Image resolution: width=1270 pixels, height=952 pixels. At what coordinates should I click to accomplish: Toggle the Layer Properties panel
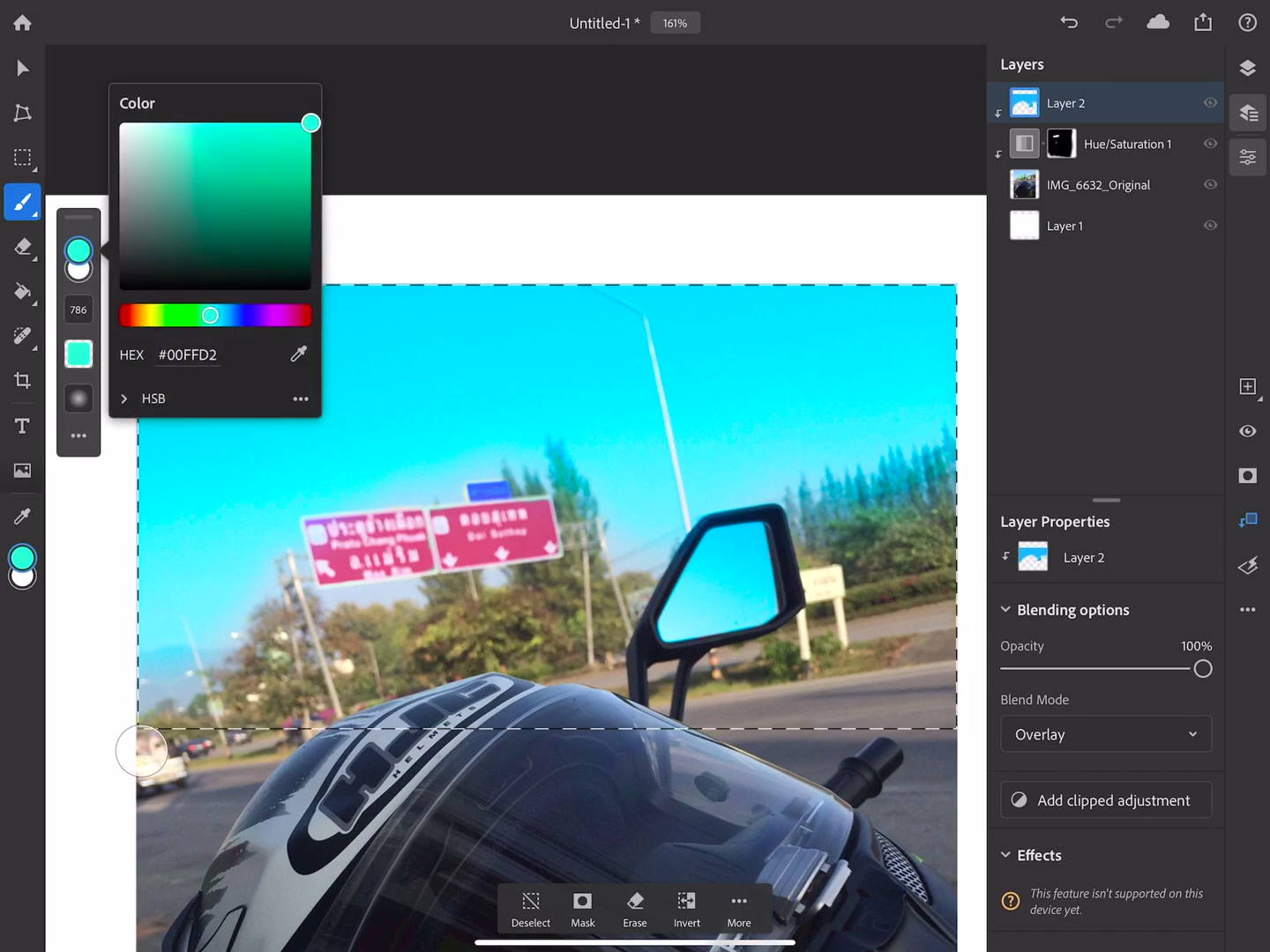1248,158
